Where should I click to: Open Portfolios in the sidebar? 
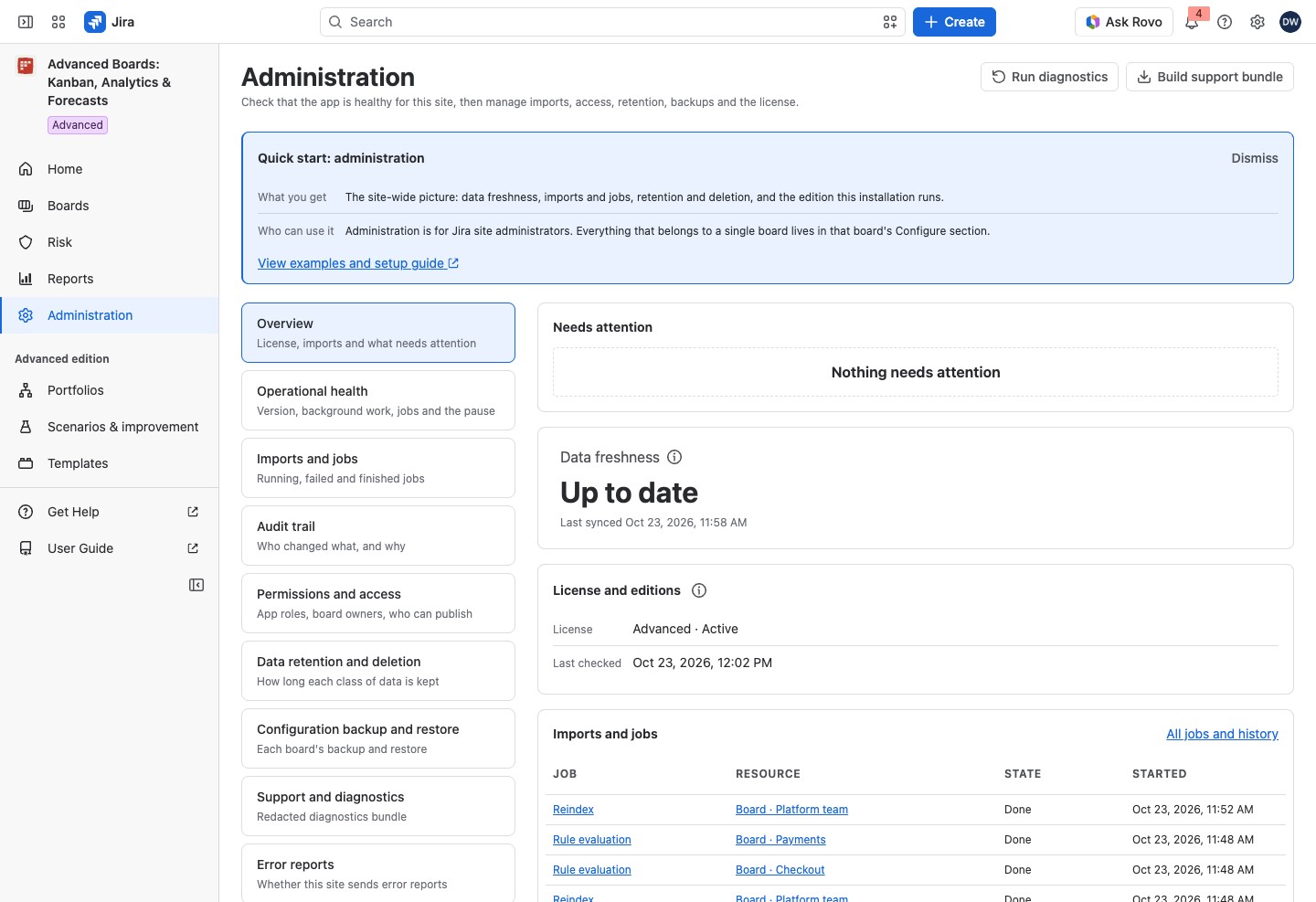[x=110, y=390]
